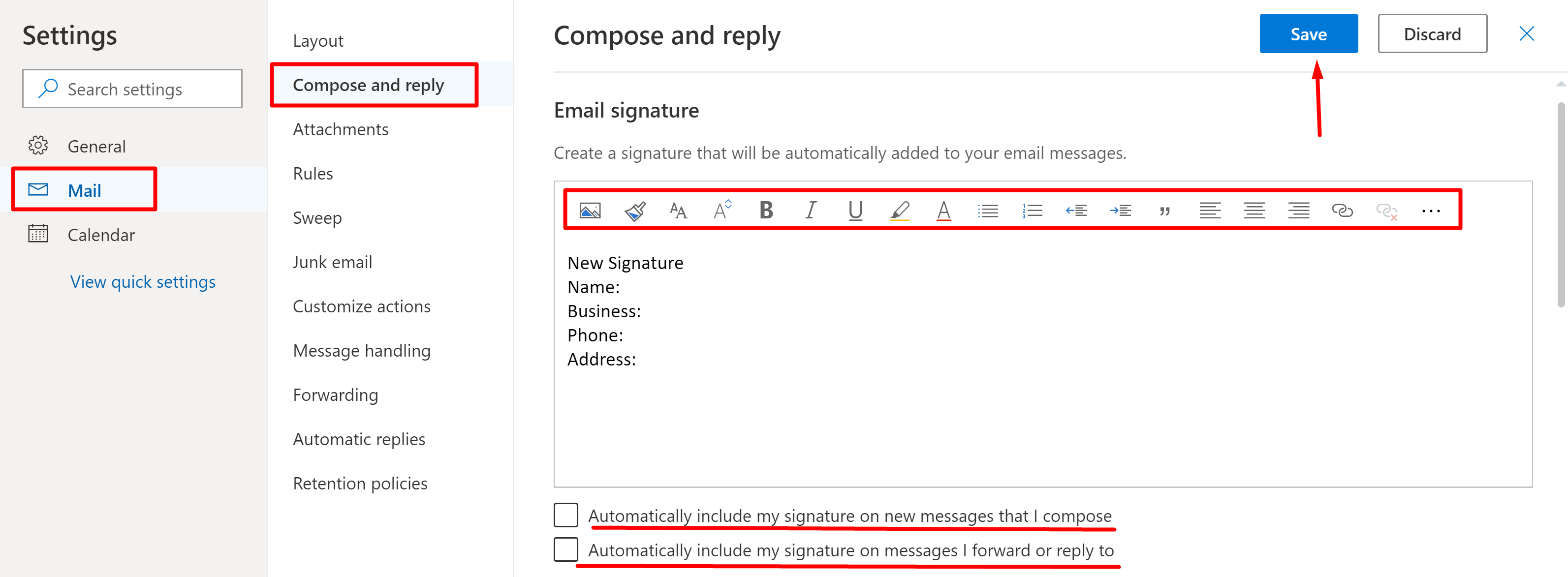The image size is (1568, 577).
Task: Select the Mail settings section
Action: 85,189
